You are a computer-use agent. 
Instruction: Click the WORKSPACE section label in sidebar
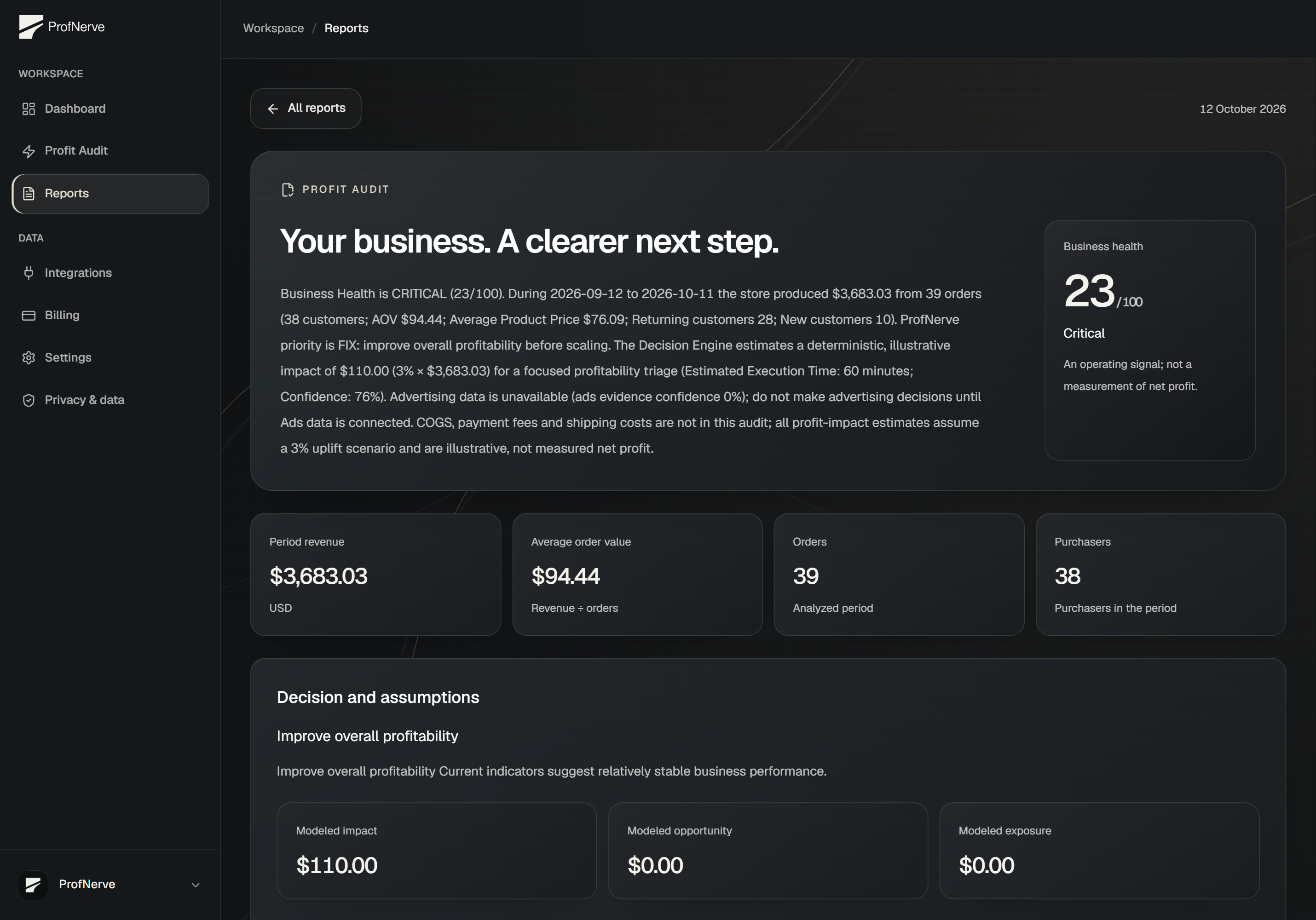(x=51, y=74)
